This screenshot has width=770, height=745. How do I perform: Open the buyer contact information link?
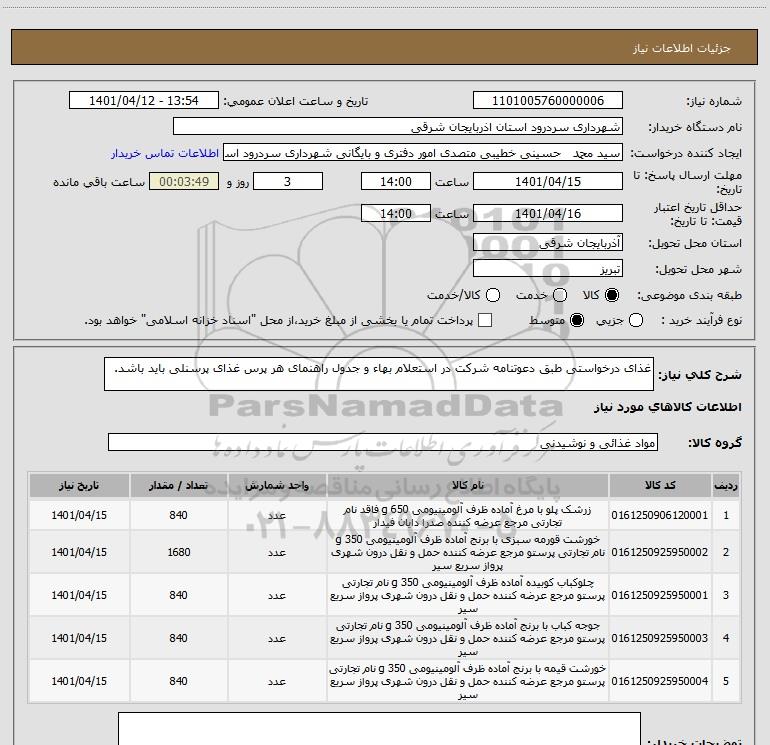click(x=165, y=153)
